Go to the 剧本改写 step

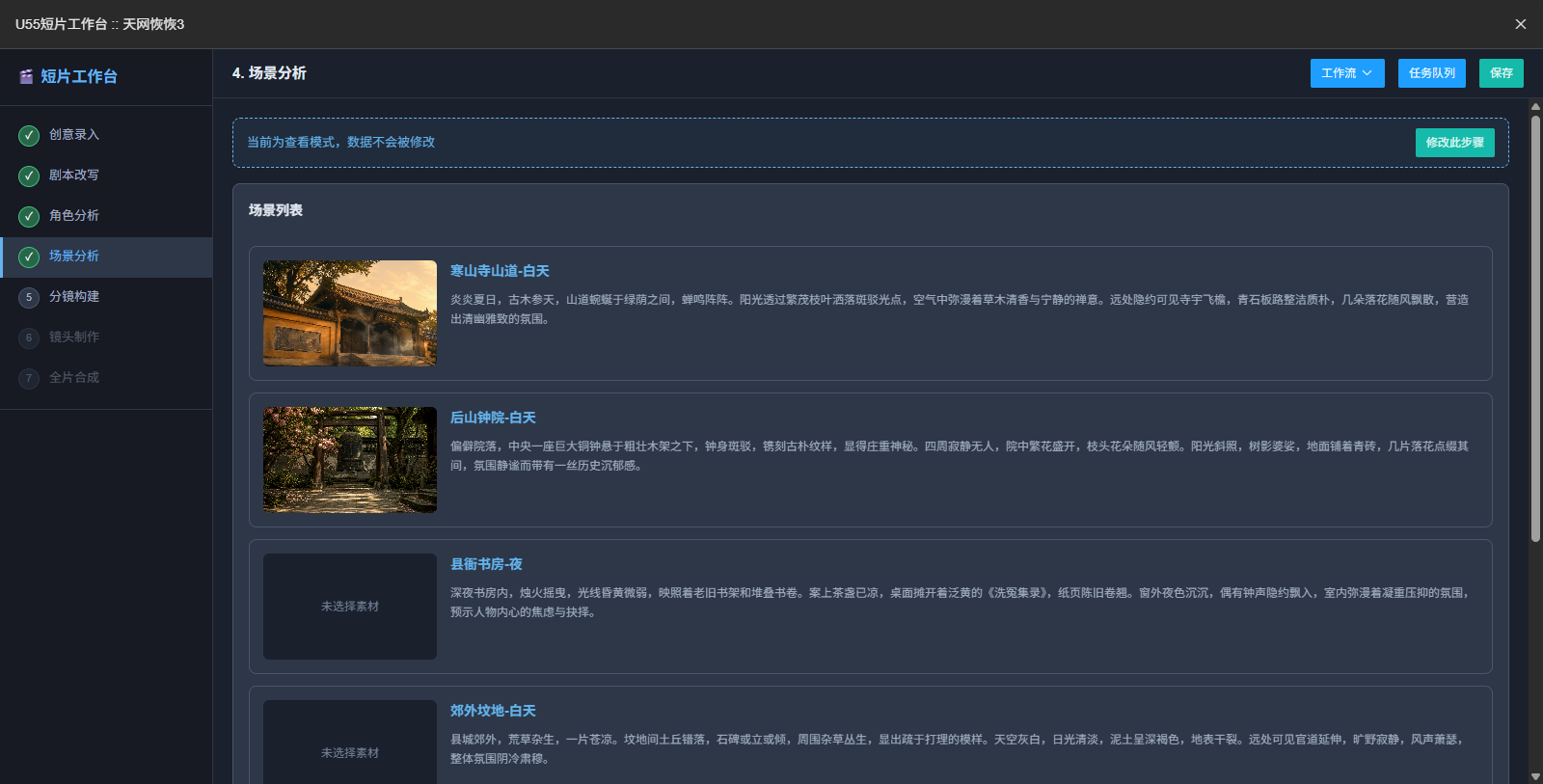(x=106, y=176)
